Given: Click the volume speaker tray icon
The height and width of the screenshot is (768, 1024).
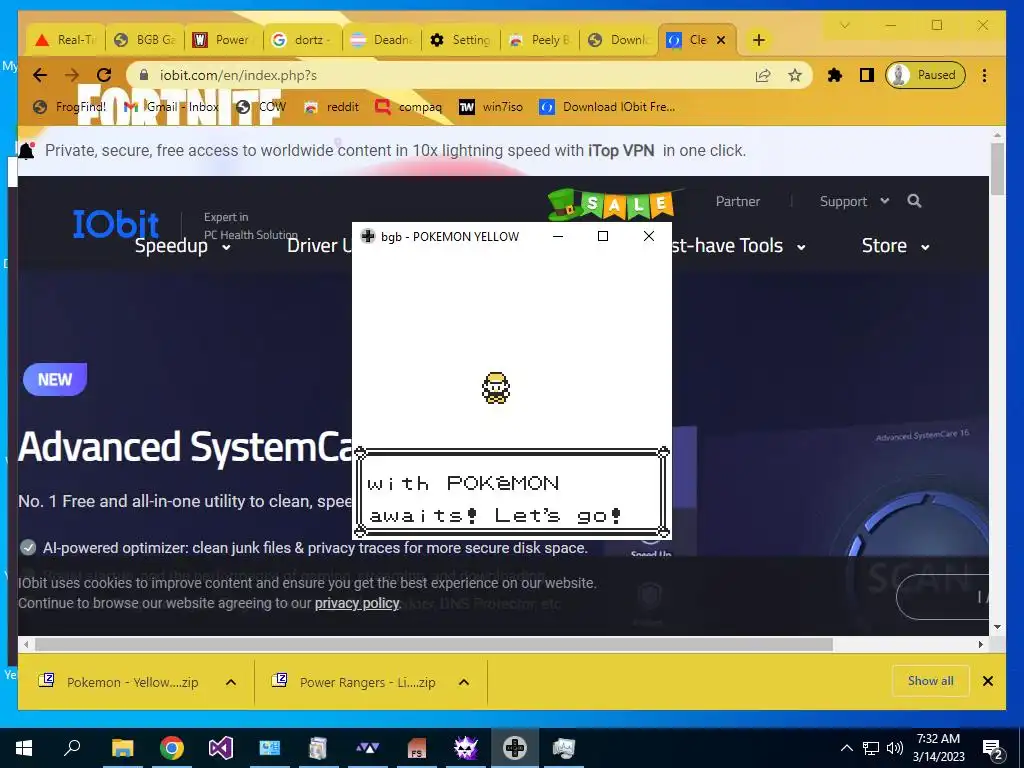Looking at the screenshot, I should [x=895, y=748].
